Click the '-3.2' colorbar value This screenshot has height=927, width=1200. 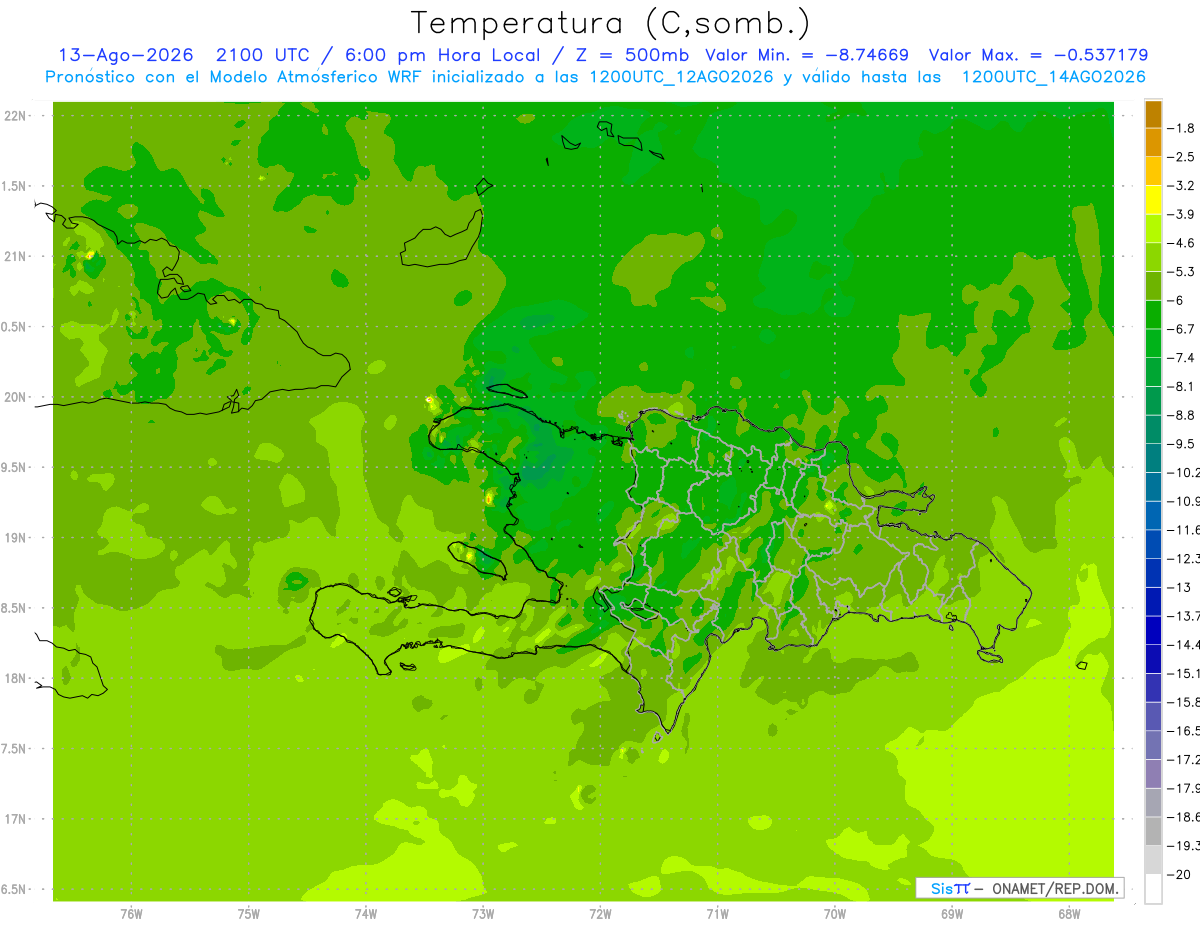1182,185
